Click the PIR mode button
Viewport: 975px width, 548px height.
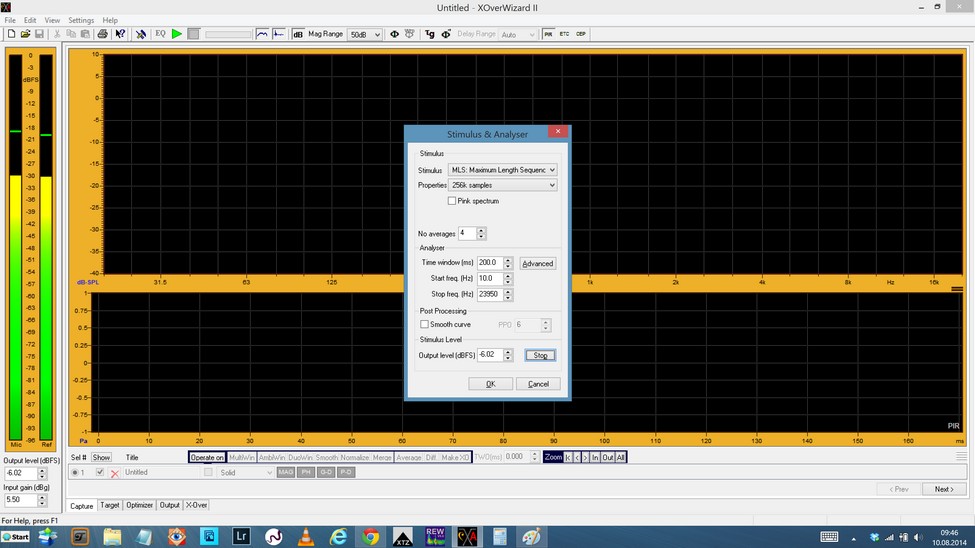tap(548, 34)
